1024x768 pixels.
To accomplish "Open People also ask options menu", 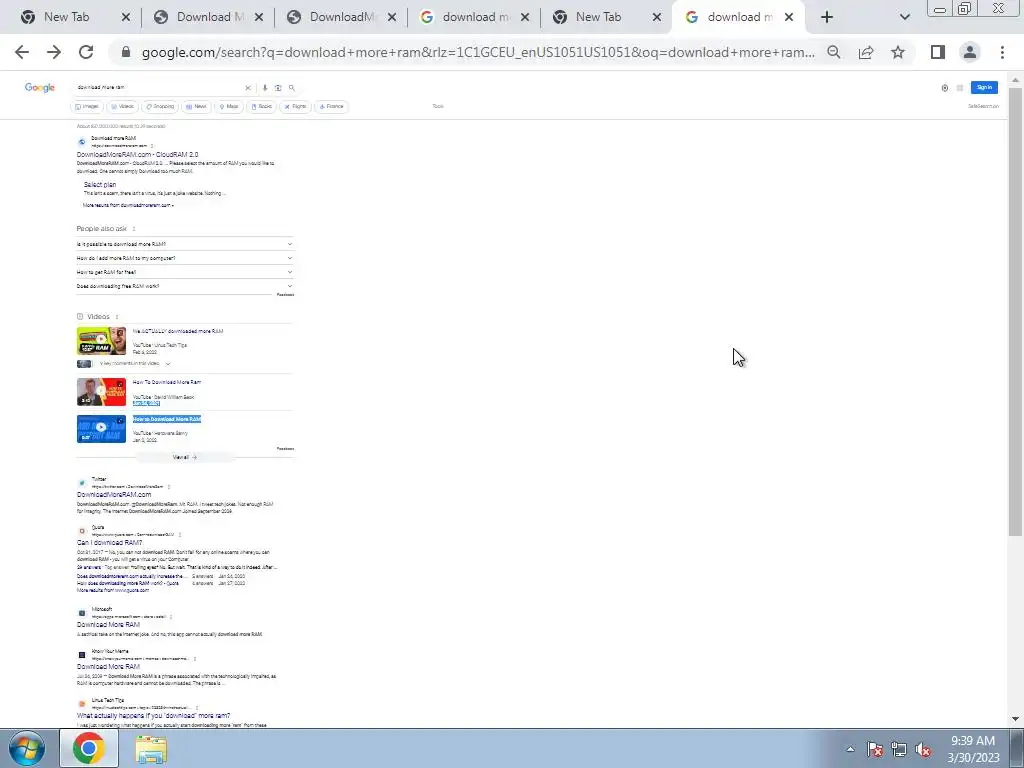I will pyautogui.click(x=134, y=229).
